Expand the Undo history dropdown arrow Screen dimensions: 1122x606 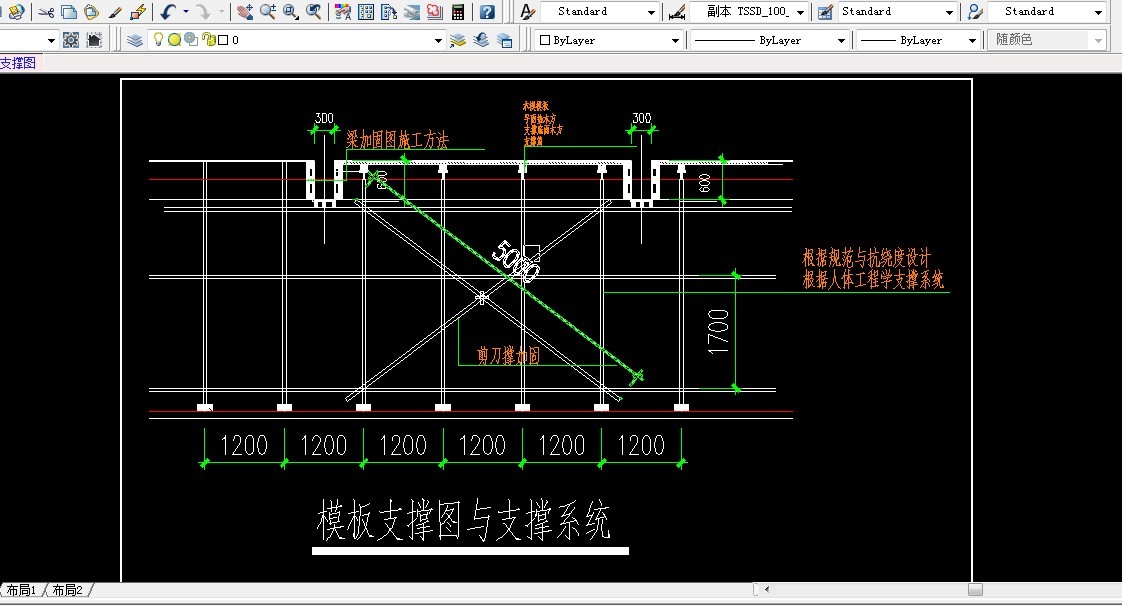[x=186, y=12]
